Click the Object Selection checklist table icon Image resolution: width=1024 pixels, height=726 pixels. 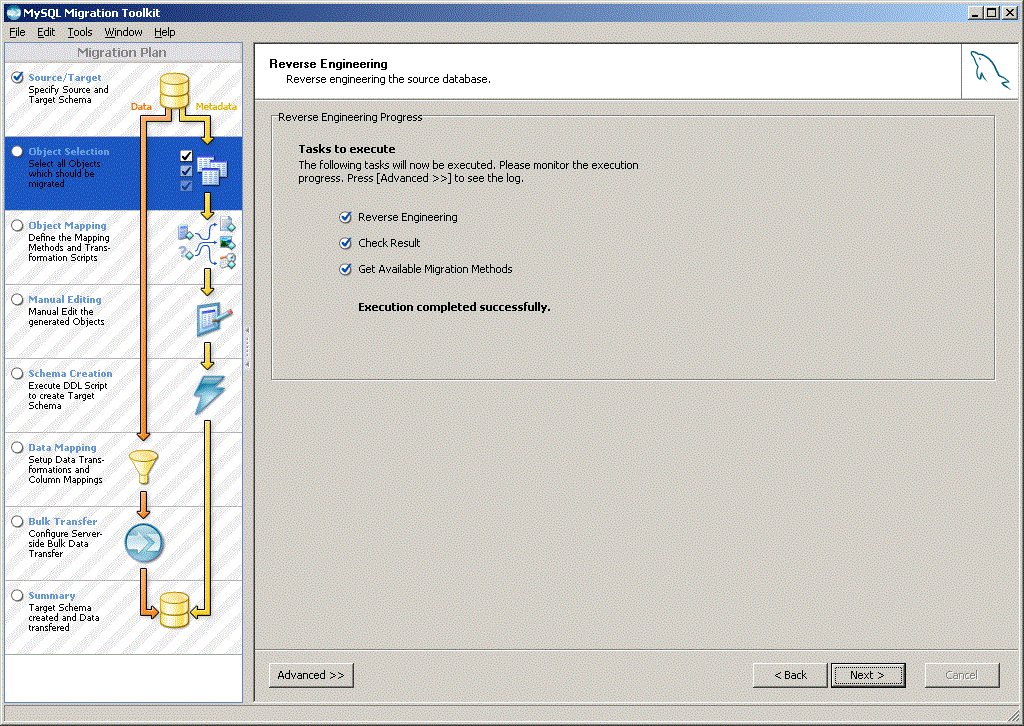[x=204, y=169]
